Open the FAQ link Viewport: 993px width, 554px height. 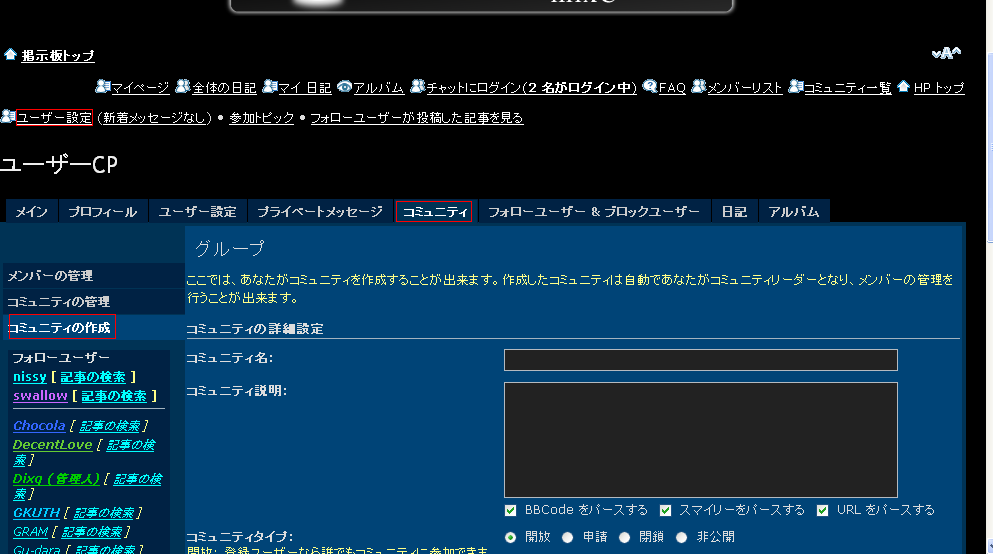pos(672,87)
